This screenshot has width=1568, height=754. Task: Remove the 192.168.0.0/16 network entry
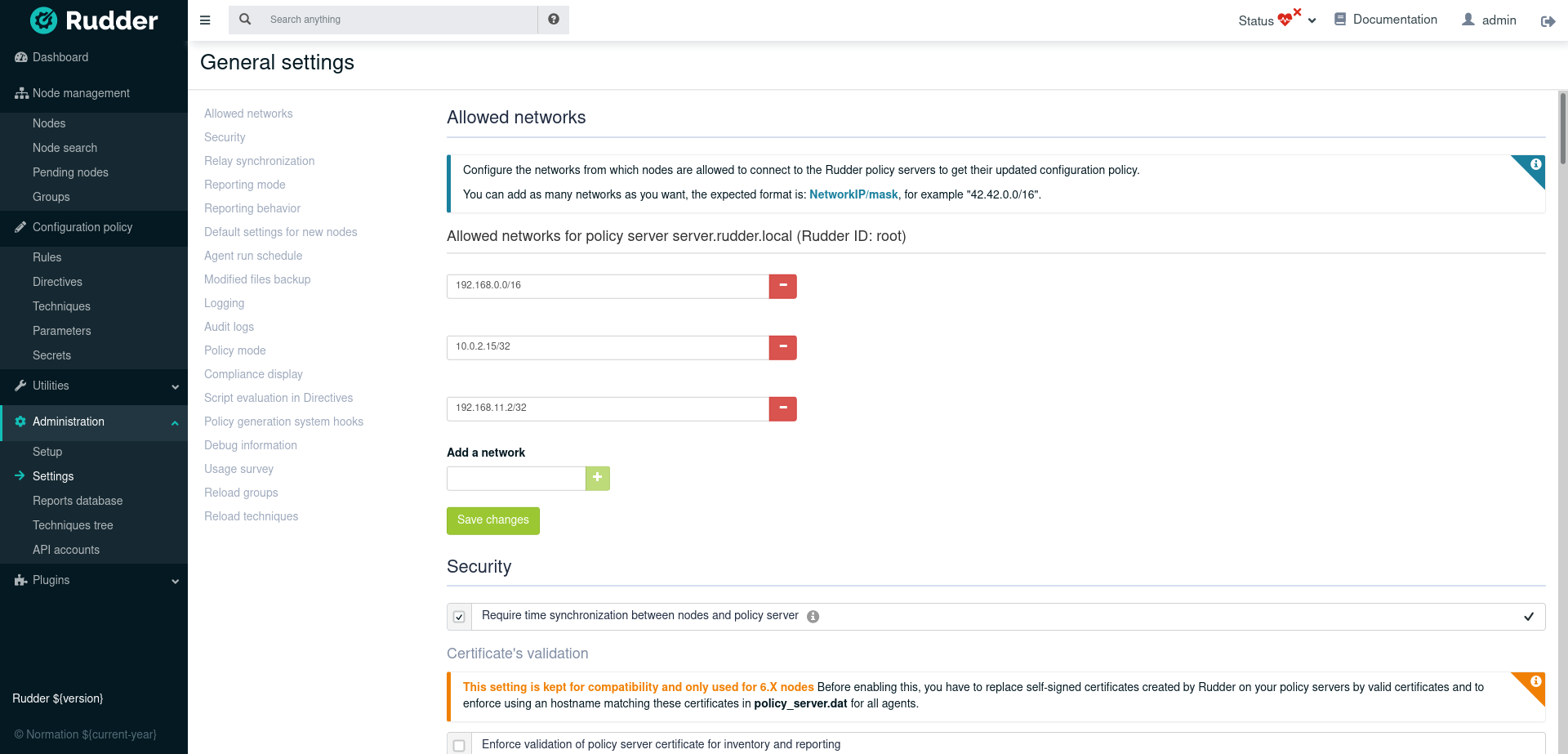click(782, 286)
